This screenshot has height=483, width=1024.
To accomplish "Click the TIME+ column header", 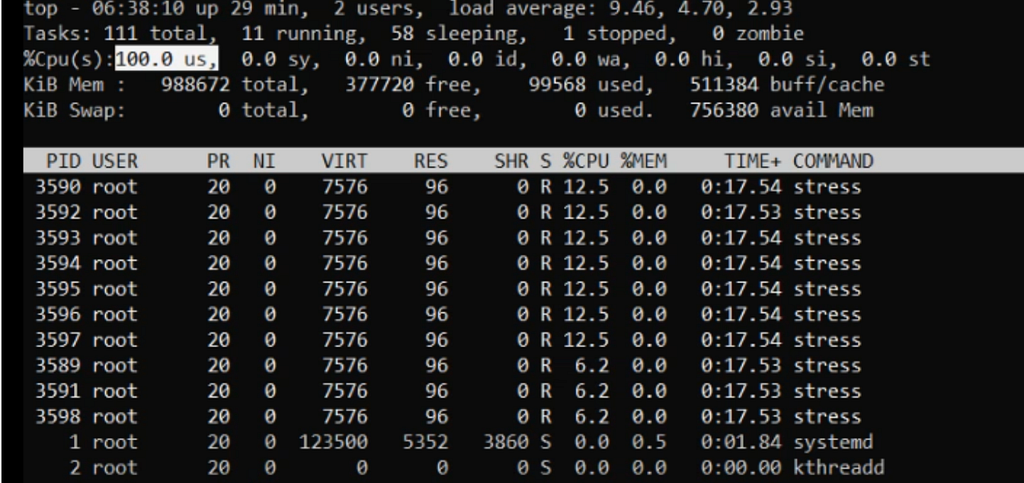I will point(753,161).
